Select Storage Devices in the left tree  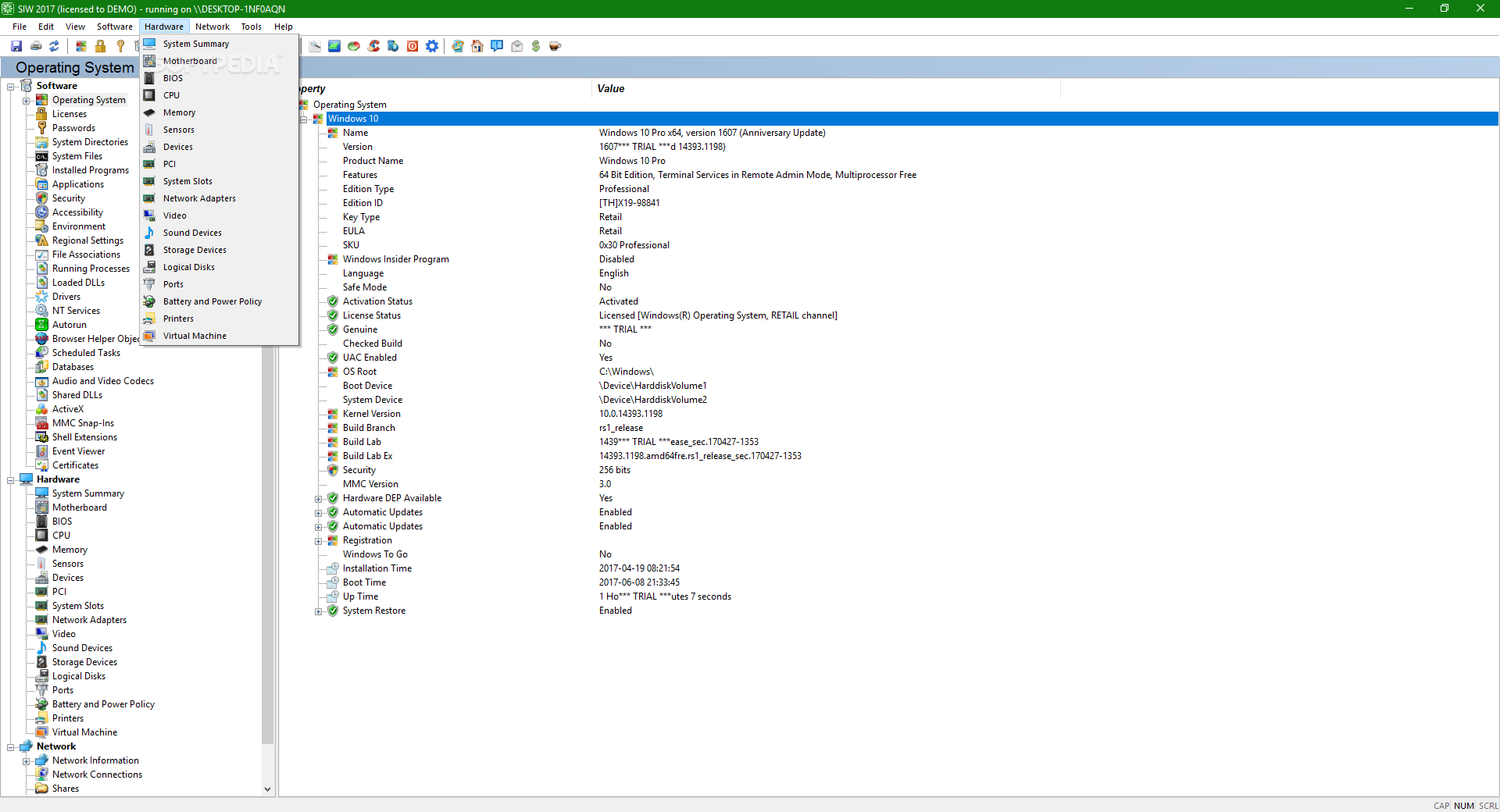(84, 662)
